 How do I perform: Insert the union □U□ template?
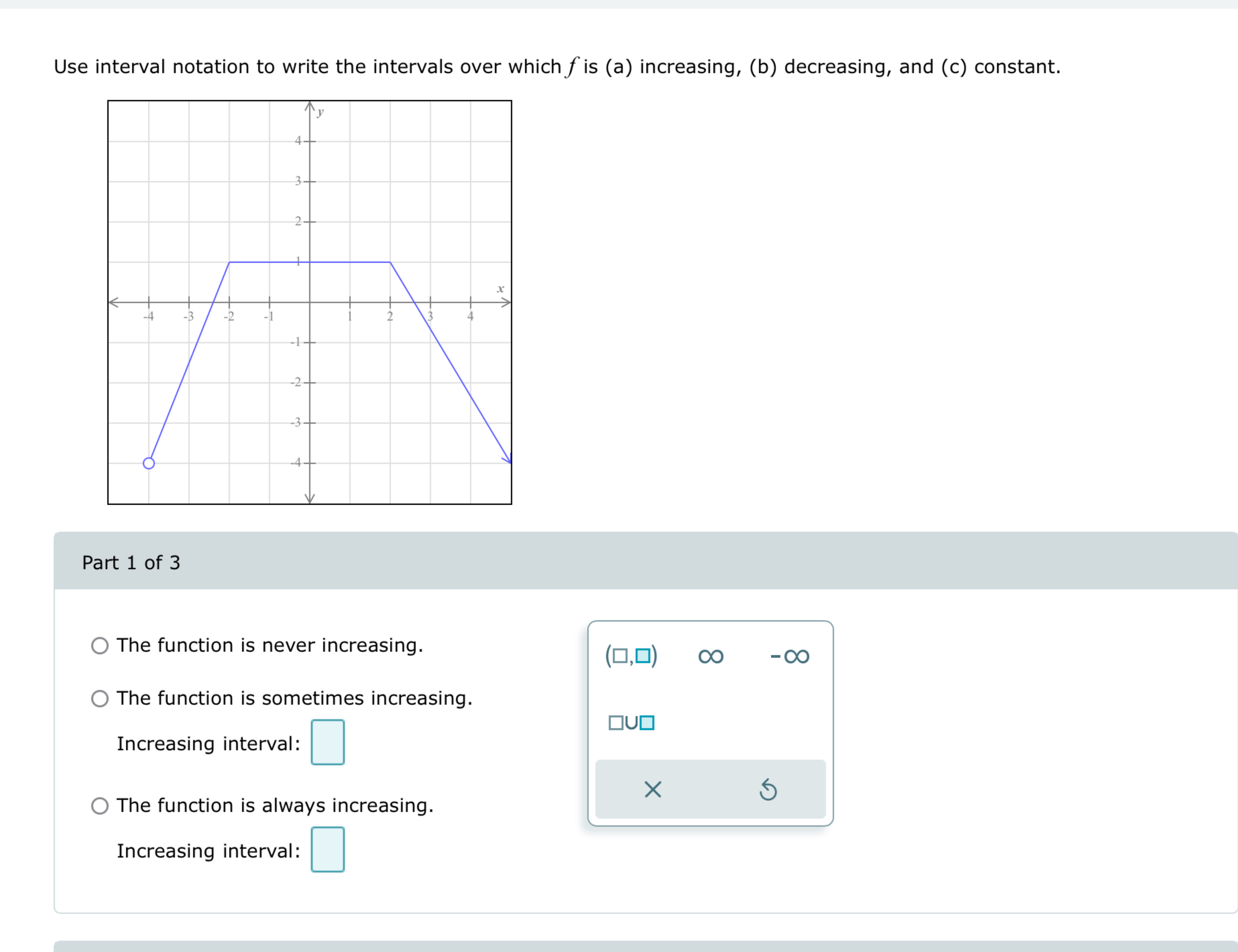pyautogui.click(x=631, y=722)
